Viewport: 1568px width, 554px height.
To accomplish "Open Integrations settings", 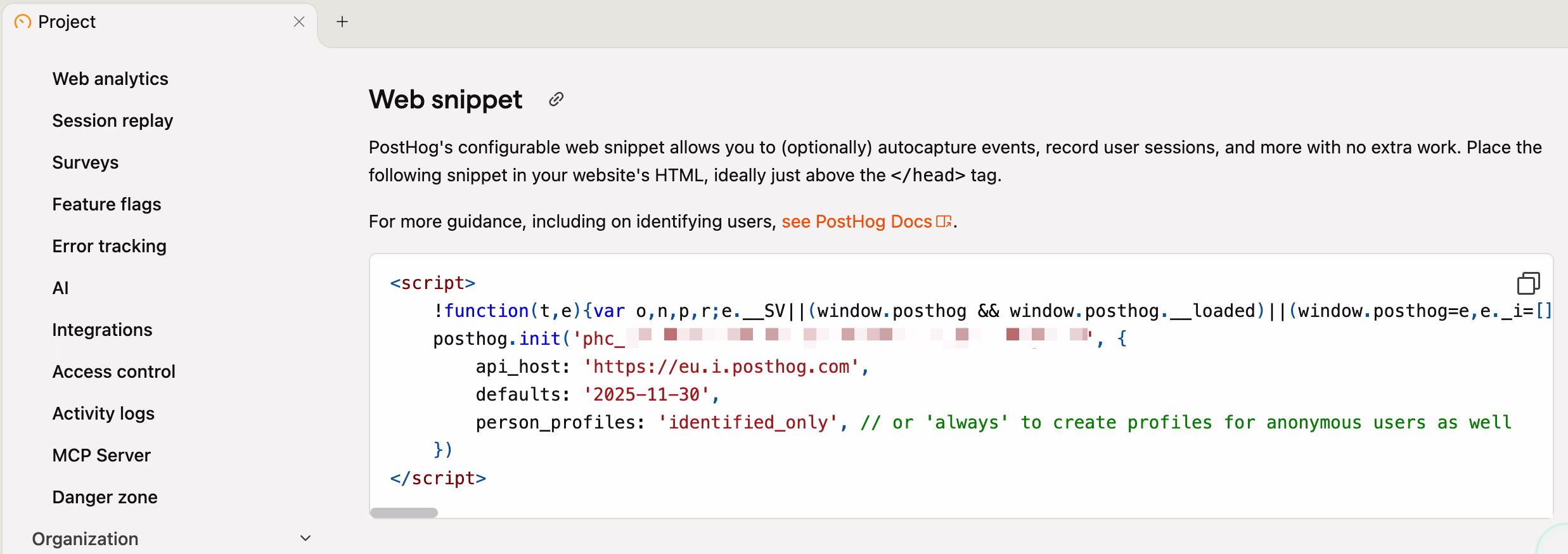I will tap(103, 330).
